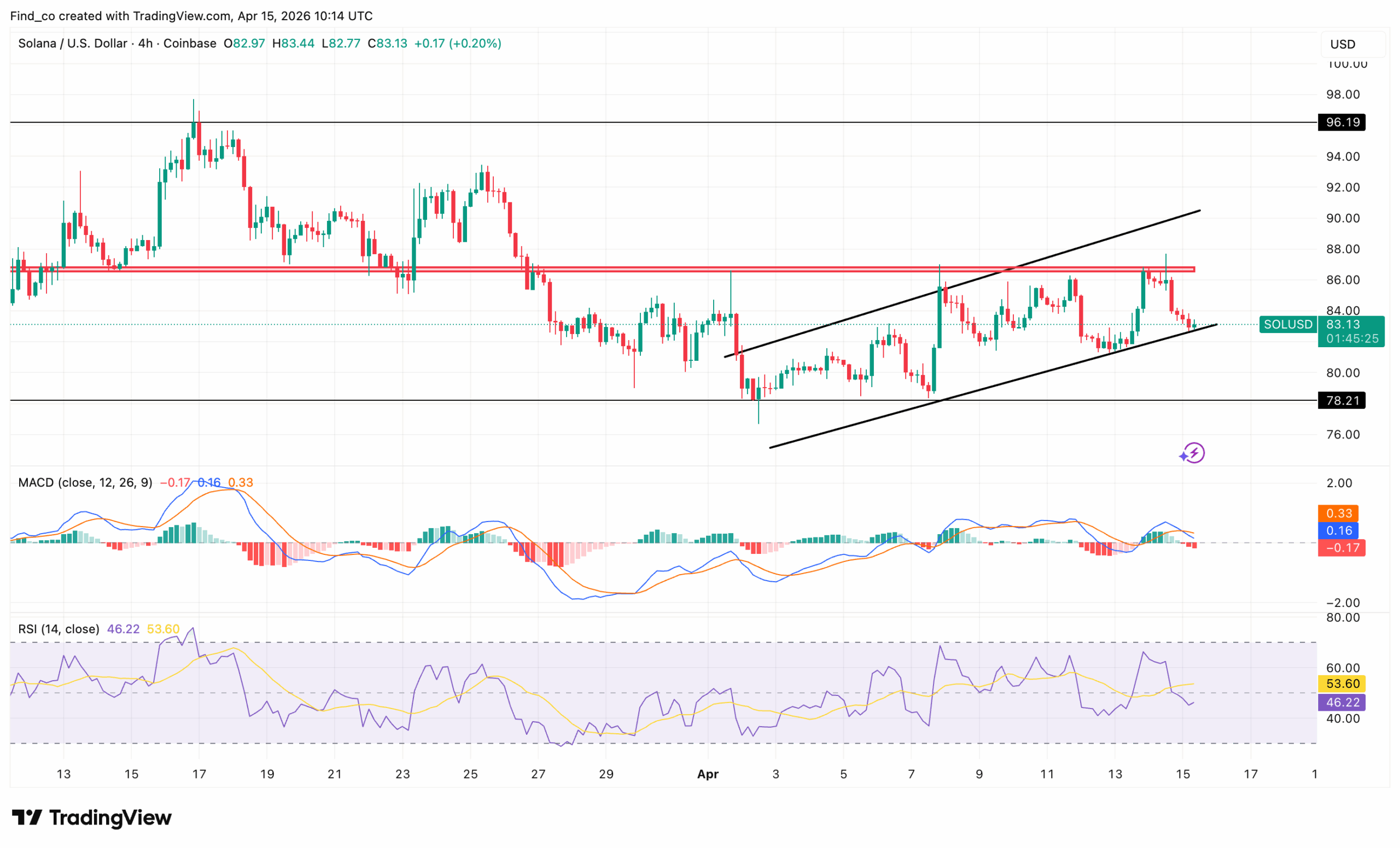Image resolution: width=1400 pixels, height=848 pixels.
Task: Click the 80.00 RSI axis label
Action: 1343,617
